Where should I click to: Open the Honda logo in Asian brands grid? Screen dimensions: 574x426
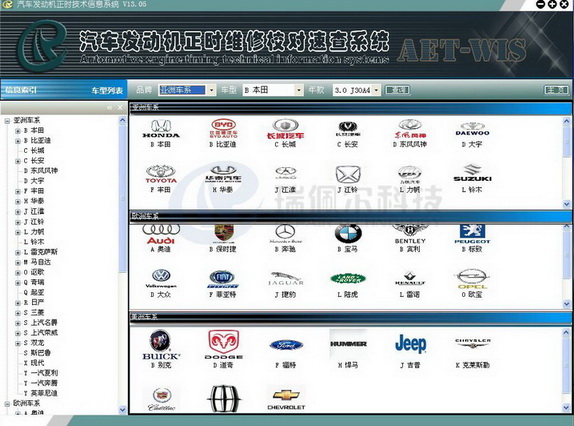(161, 129)
